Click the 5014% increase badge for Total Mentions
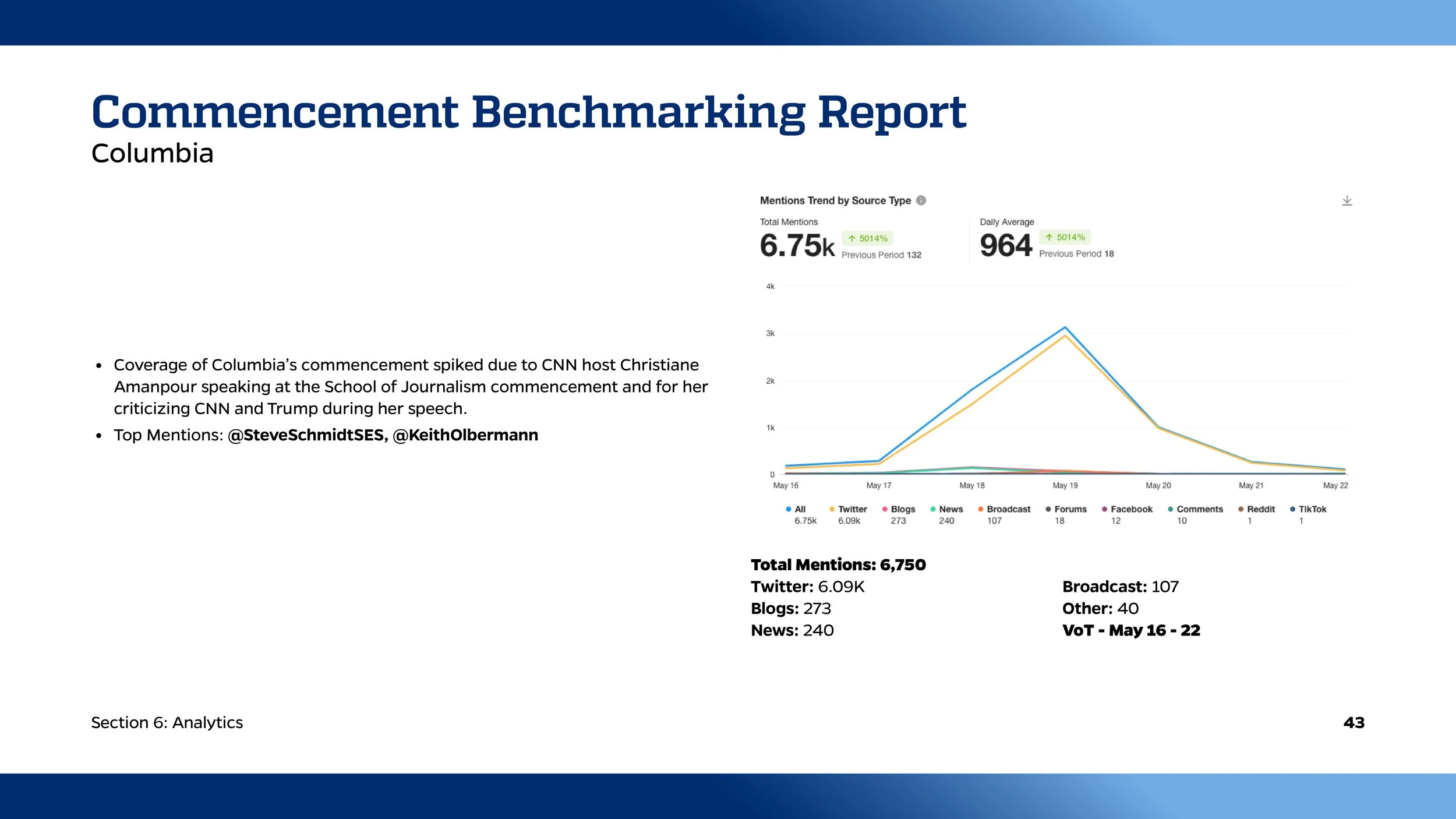This screenshot has height=819, width=1456. 868,238
